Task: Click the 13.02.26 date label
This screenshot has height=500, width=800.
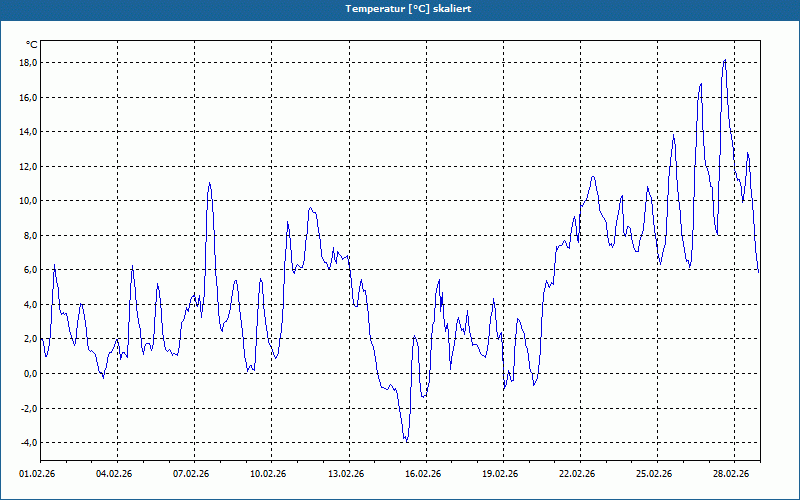Action: tap(346, 474)
